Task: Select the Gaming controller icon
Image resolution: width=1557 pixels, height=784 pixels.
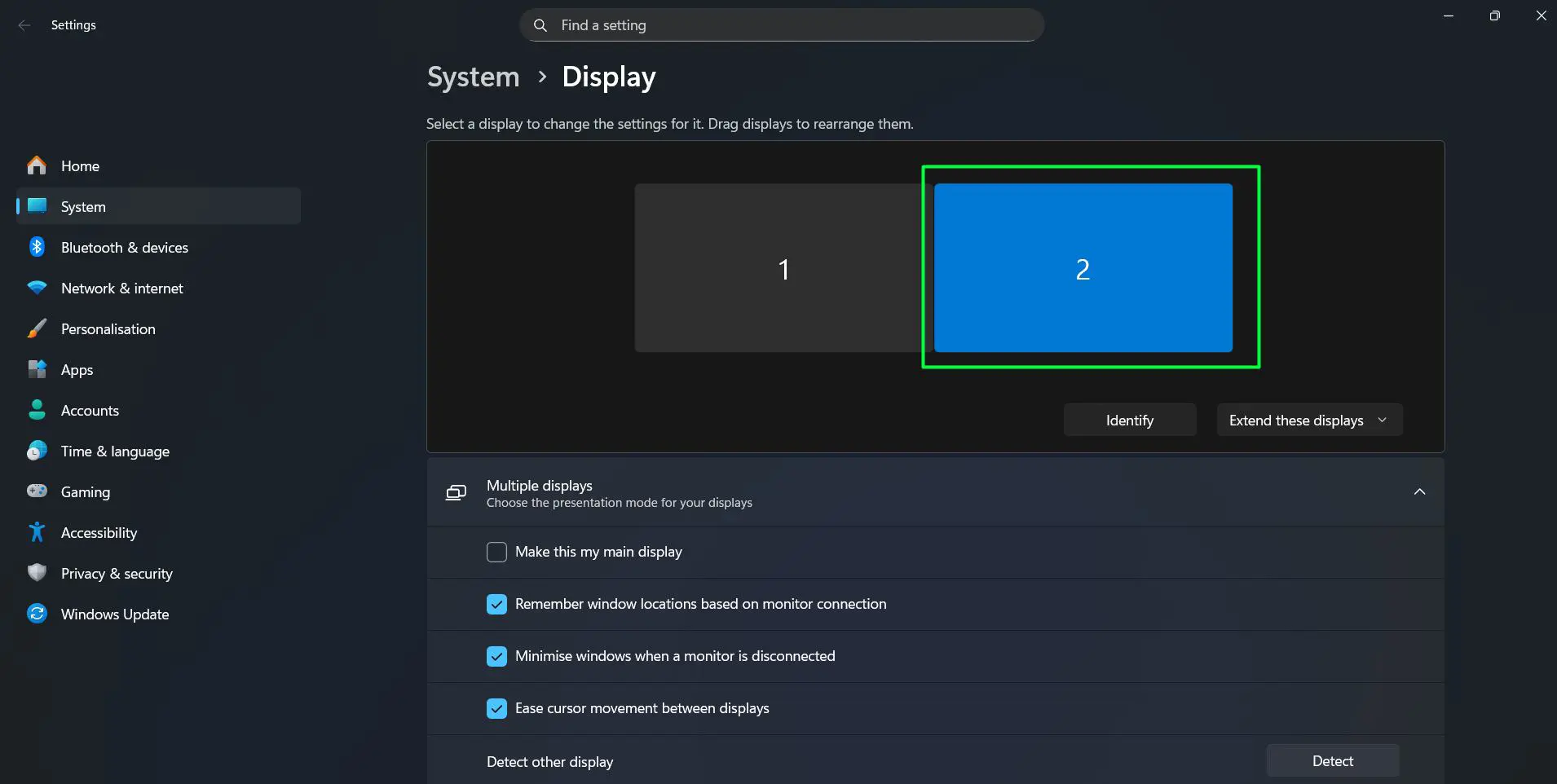Action: pyautogui.click(x=37, y=491)
